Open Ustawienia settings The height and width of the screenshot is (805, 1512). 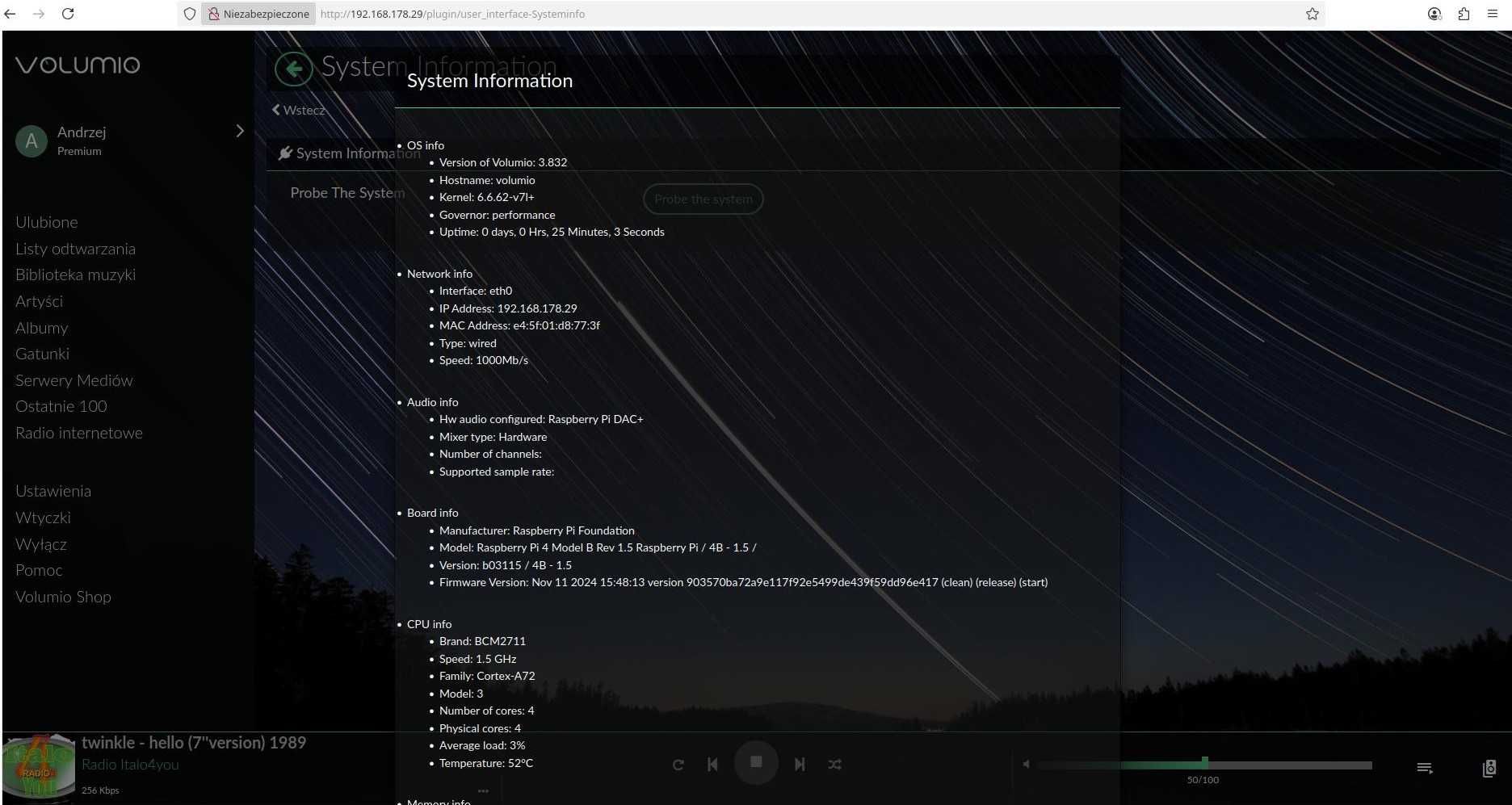53,491
